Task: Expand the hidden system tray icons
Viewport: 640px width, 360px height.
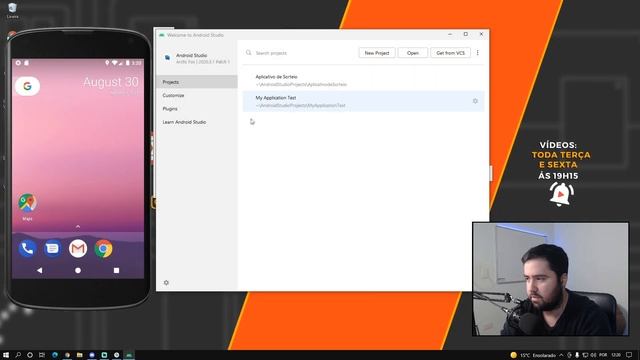Action: click(x=562, y=355)
